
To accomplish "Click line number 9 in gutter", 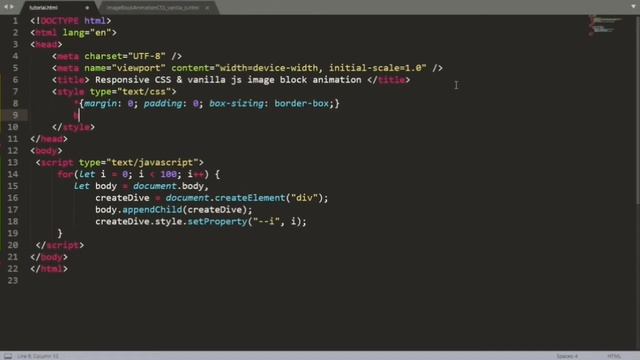I will point(15,115).
